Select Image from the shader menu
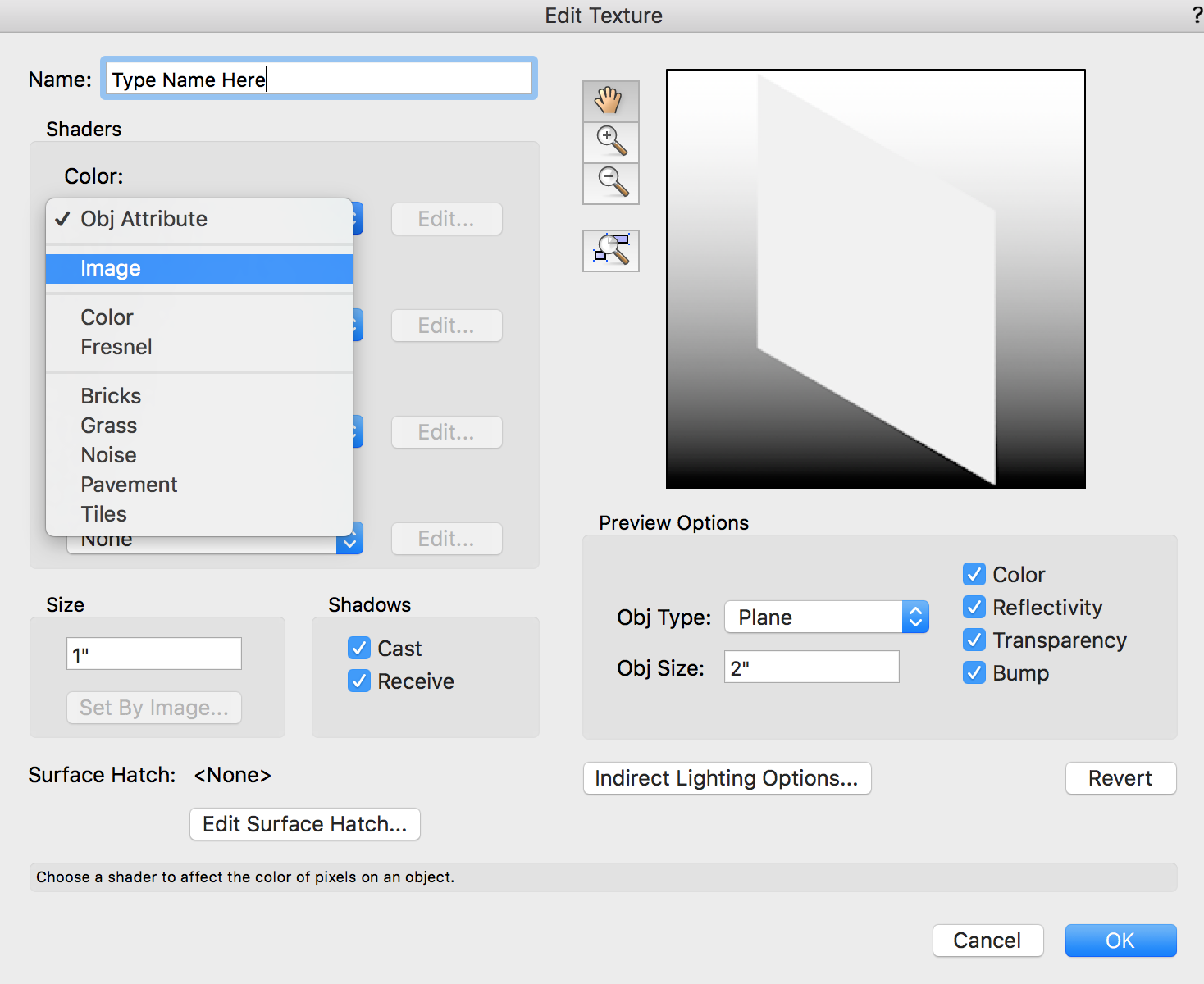 point(111,268)
